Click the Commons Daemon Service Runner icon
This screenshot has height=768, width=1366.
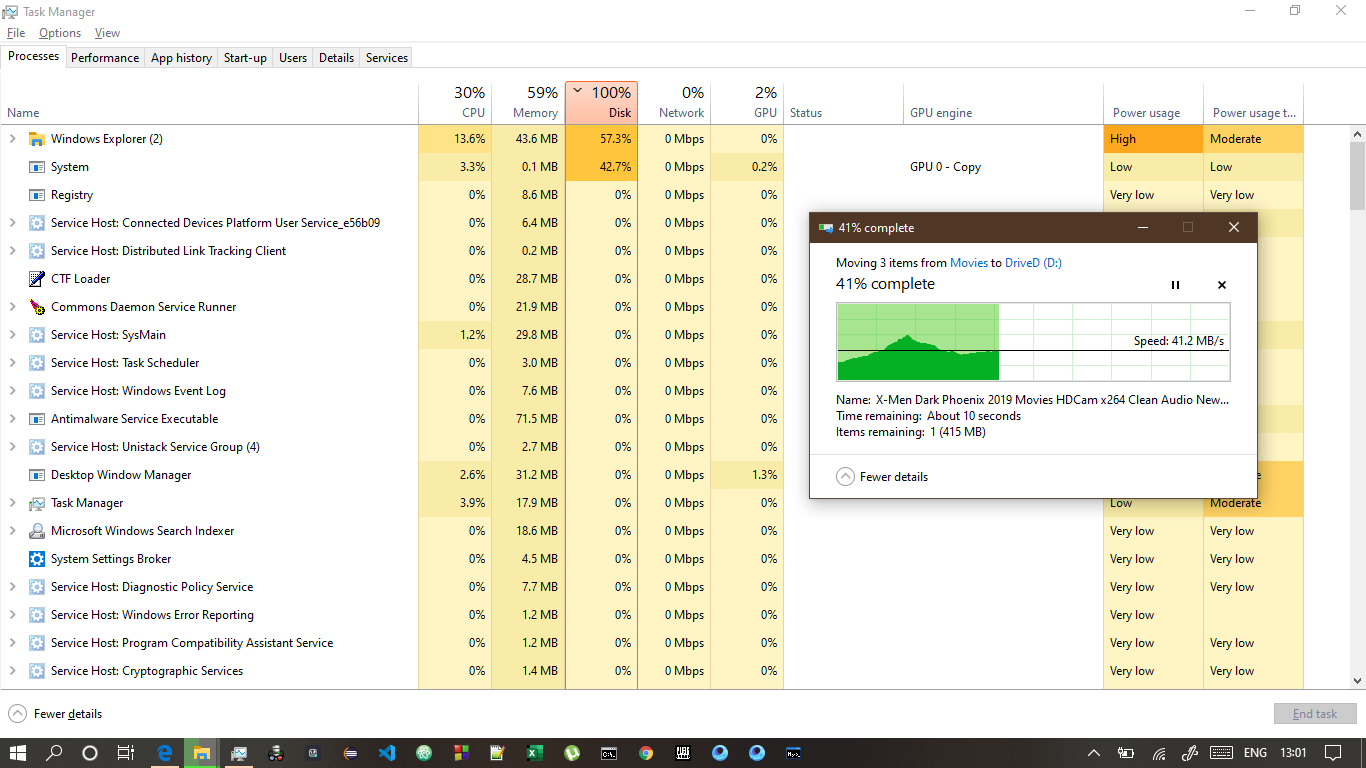point(37,307)
